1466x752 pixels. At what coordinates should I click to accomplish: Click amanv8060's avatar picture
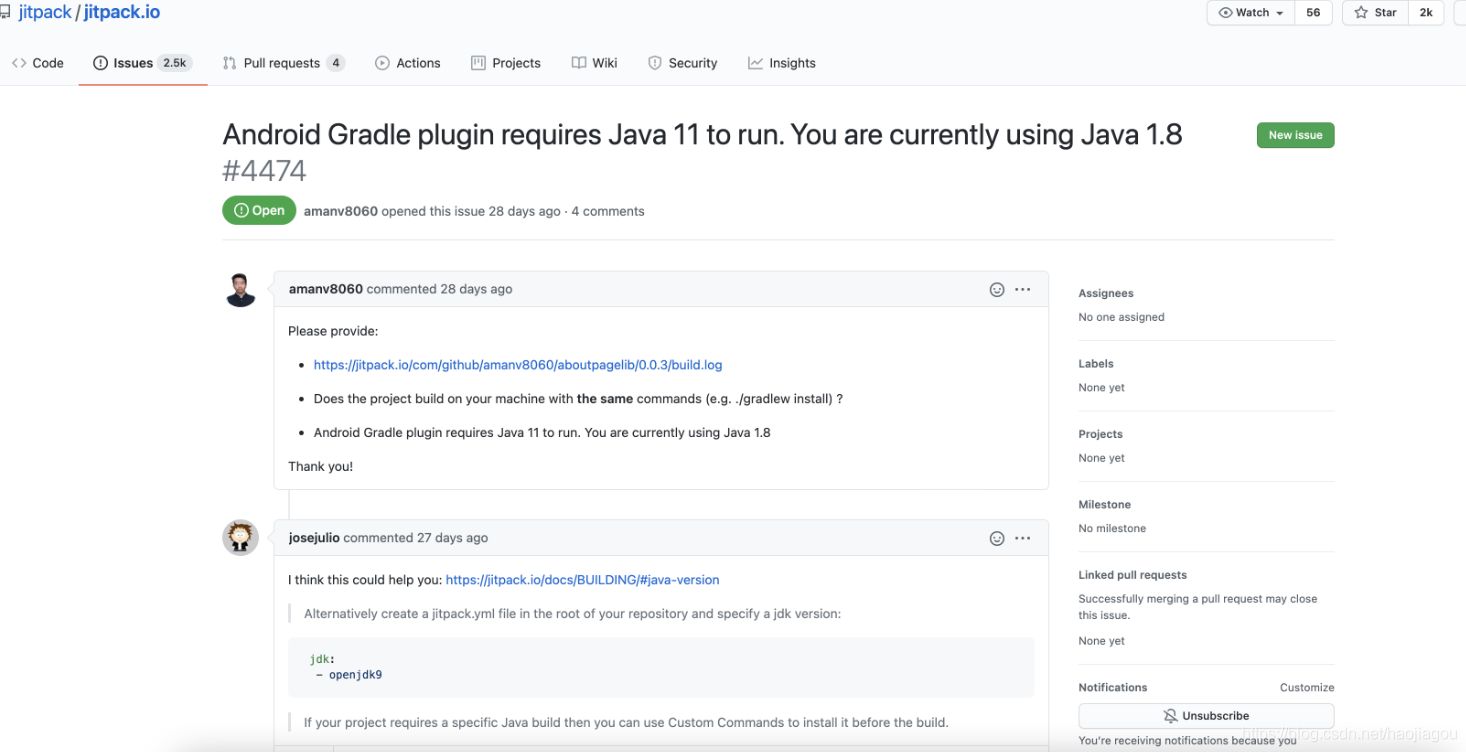click(240, 290)
